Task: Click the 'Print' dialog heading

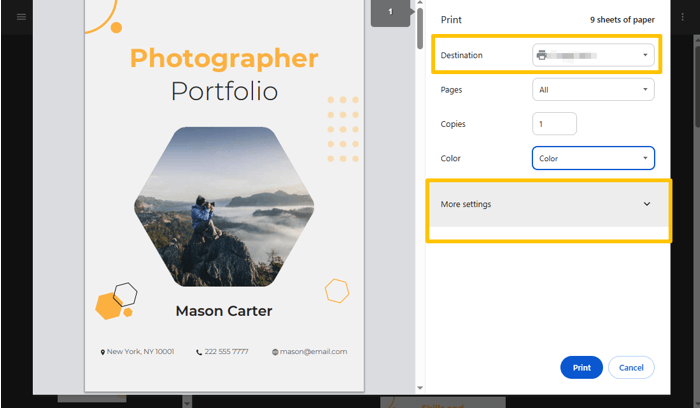Action: click(x=451, y=20)
